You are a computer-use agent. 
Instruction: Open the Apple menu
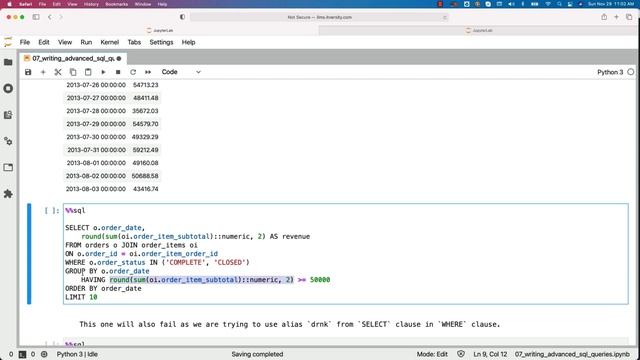9,4
